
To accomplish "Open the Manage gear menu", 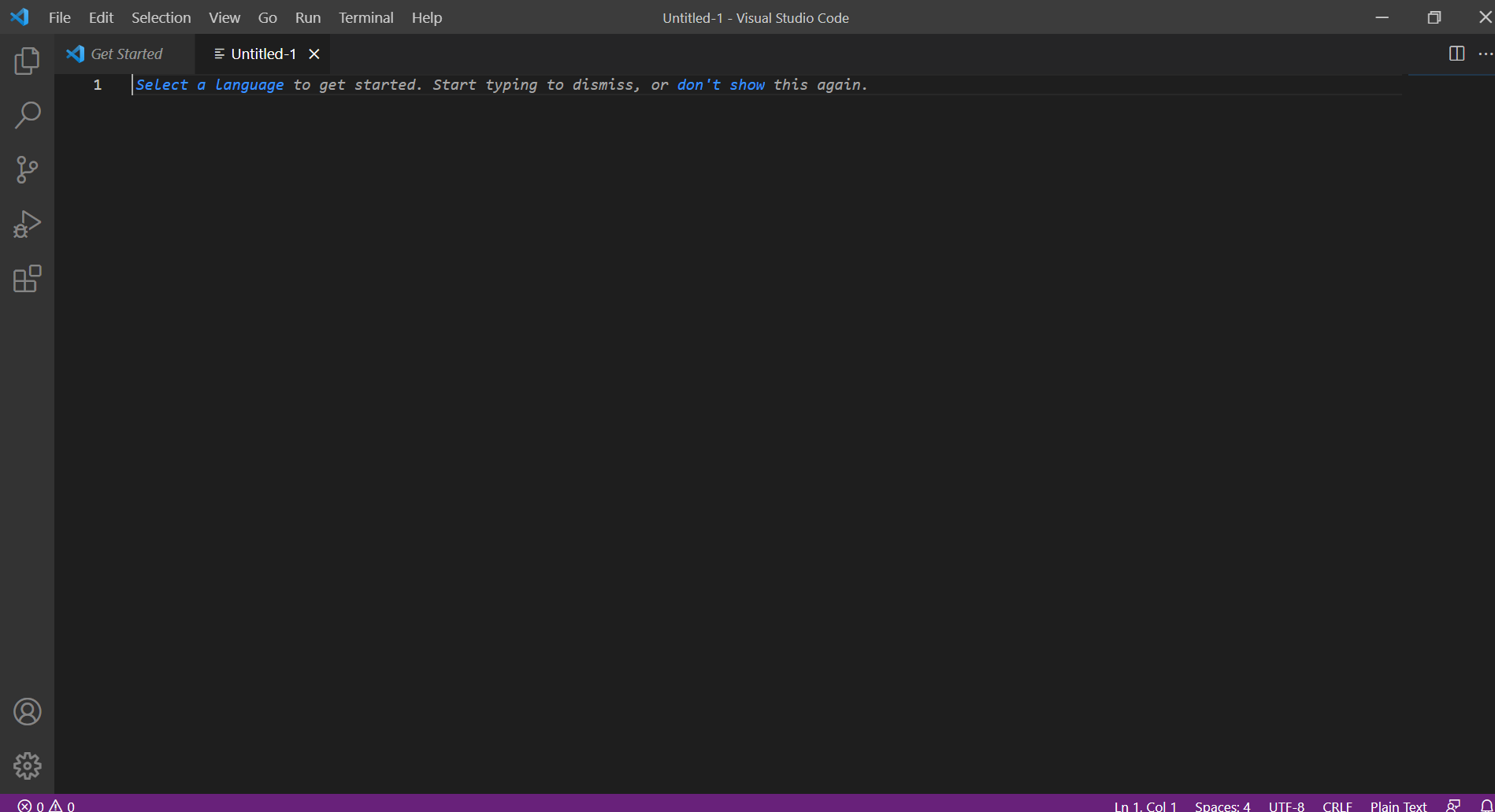I will click(27, 766).
